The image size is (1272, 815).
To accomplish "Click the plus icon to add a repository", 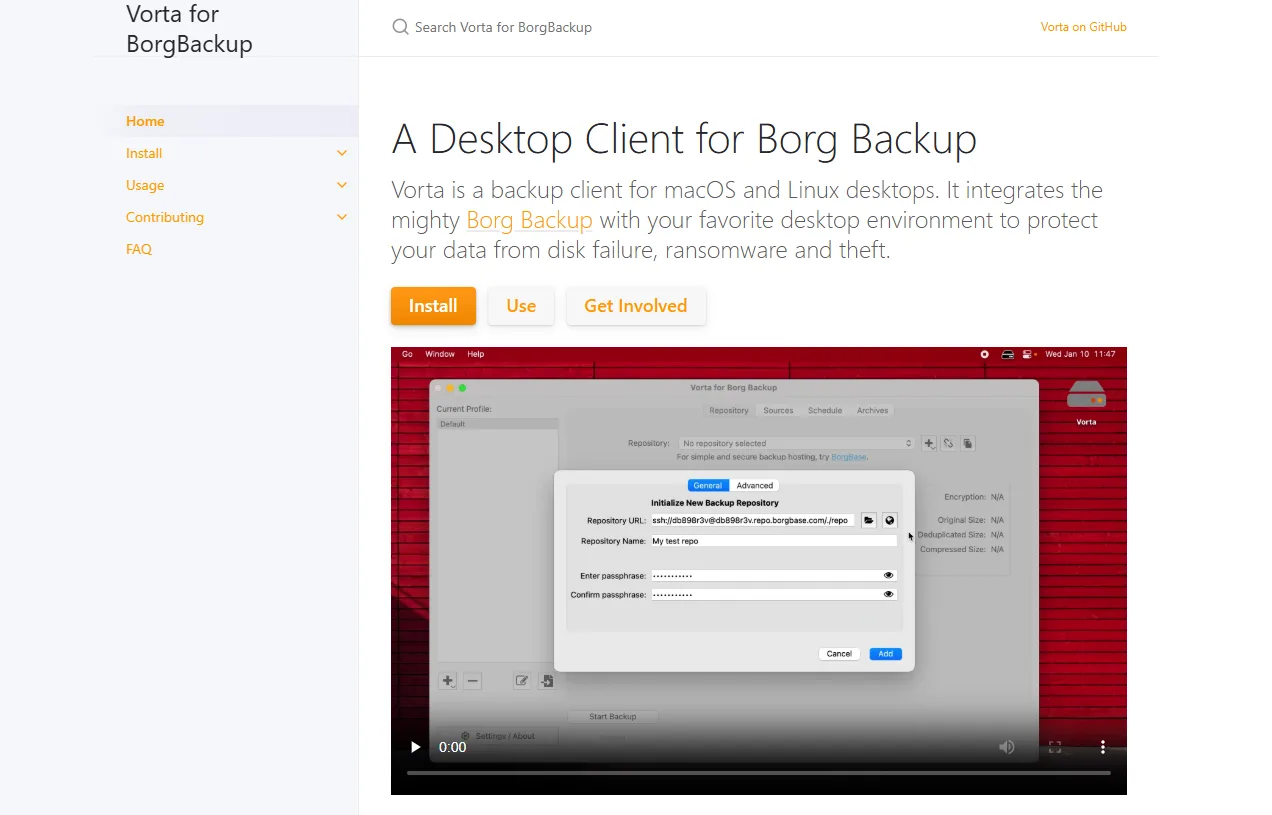I will point(929,443).
